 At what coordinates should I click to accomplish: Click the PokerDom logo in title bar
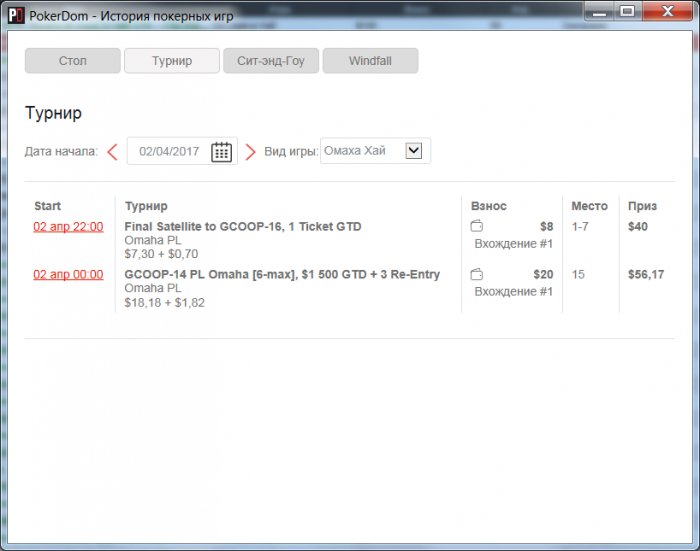pyautogui.click(x=16, y=16)
